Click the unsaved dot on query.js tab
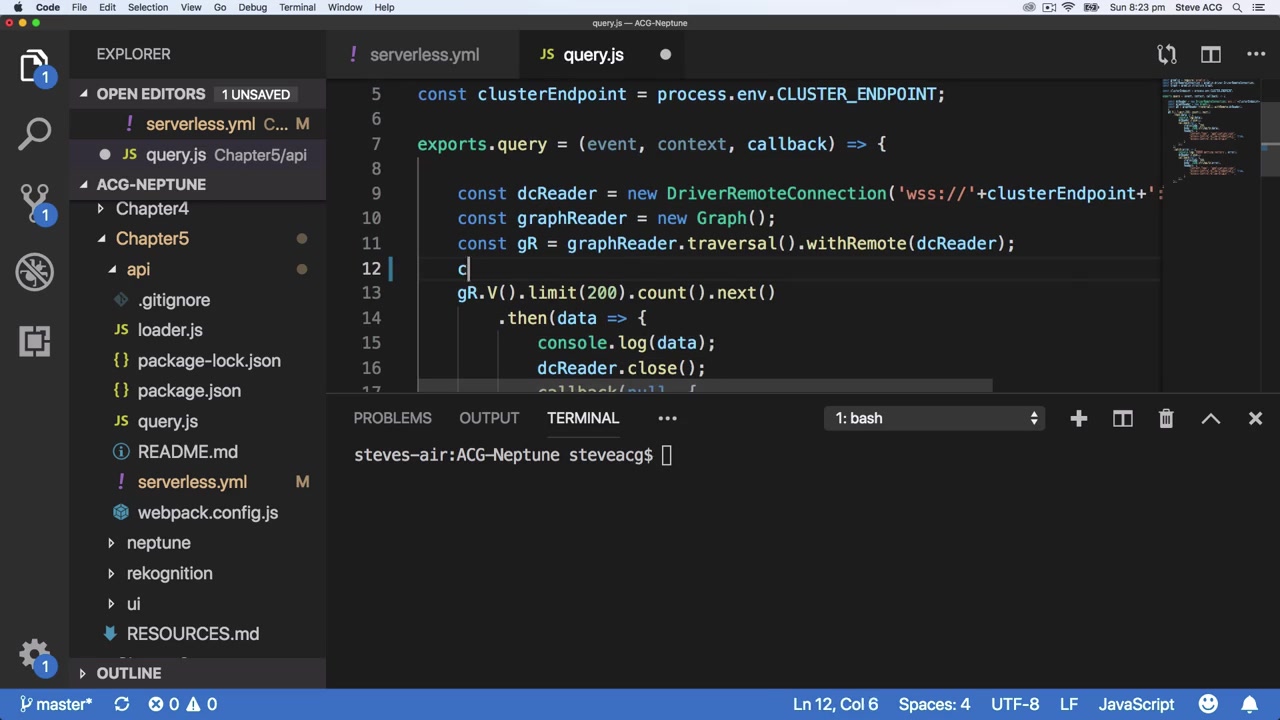Screen dimensions: 1280x720 [x=665, y=55]
